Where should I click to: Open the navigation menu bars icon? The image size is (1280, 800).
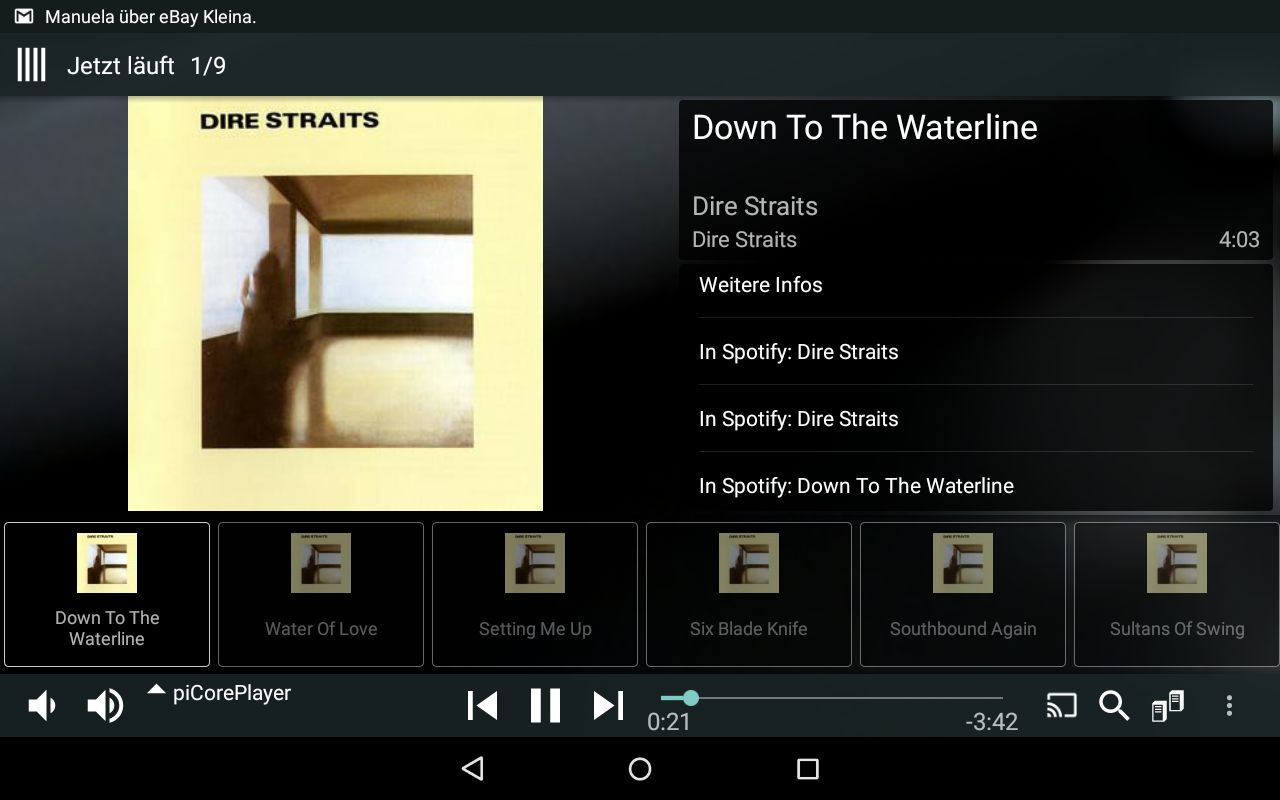[32, 66]
